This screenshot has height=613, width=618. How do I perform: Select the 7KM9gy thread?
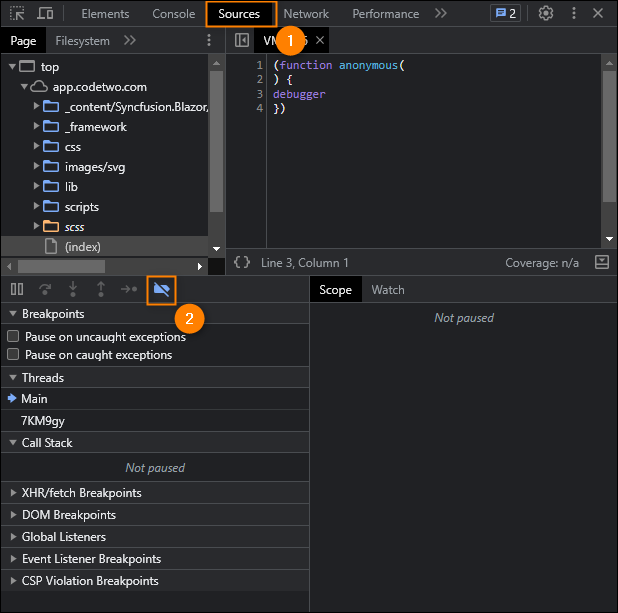click(155, 421)
